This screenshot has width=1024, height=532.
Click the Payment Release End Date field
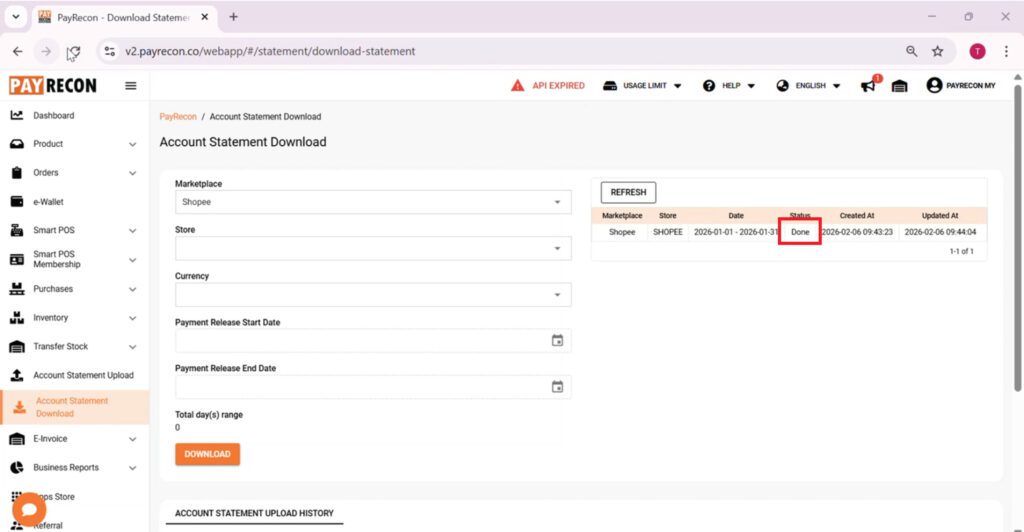[373, 387]
